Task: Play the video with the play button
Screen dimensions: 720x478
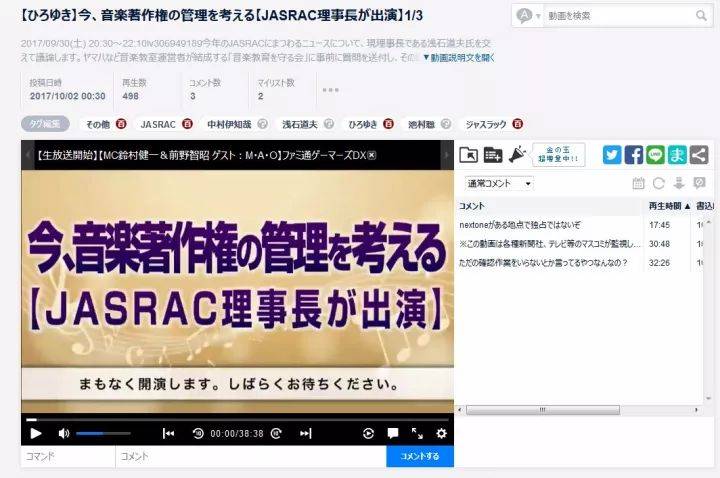Action: (x=35, y=433)
